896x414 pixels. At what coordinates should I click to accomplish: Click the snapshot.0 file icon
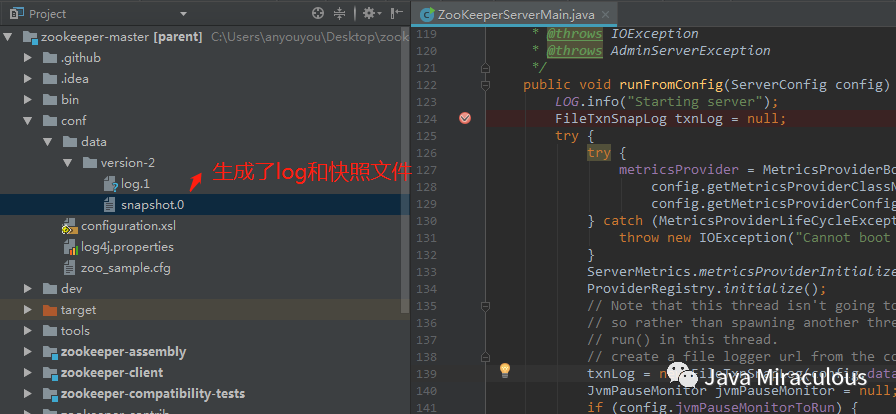tap(109, 205)
